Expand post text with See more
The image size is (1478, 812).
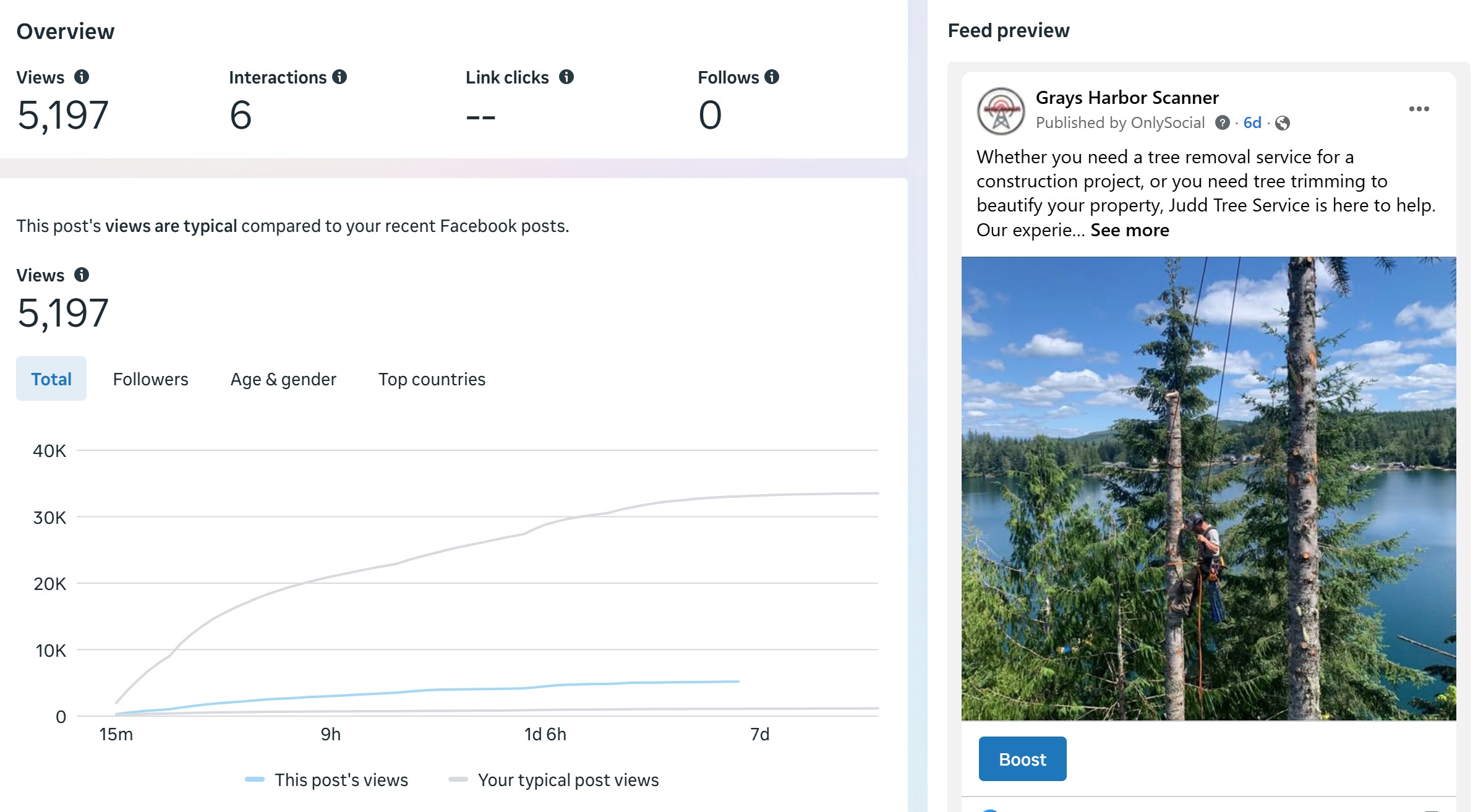tap(1129, 230)
